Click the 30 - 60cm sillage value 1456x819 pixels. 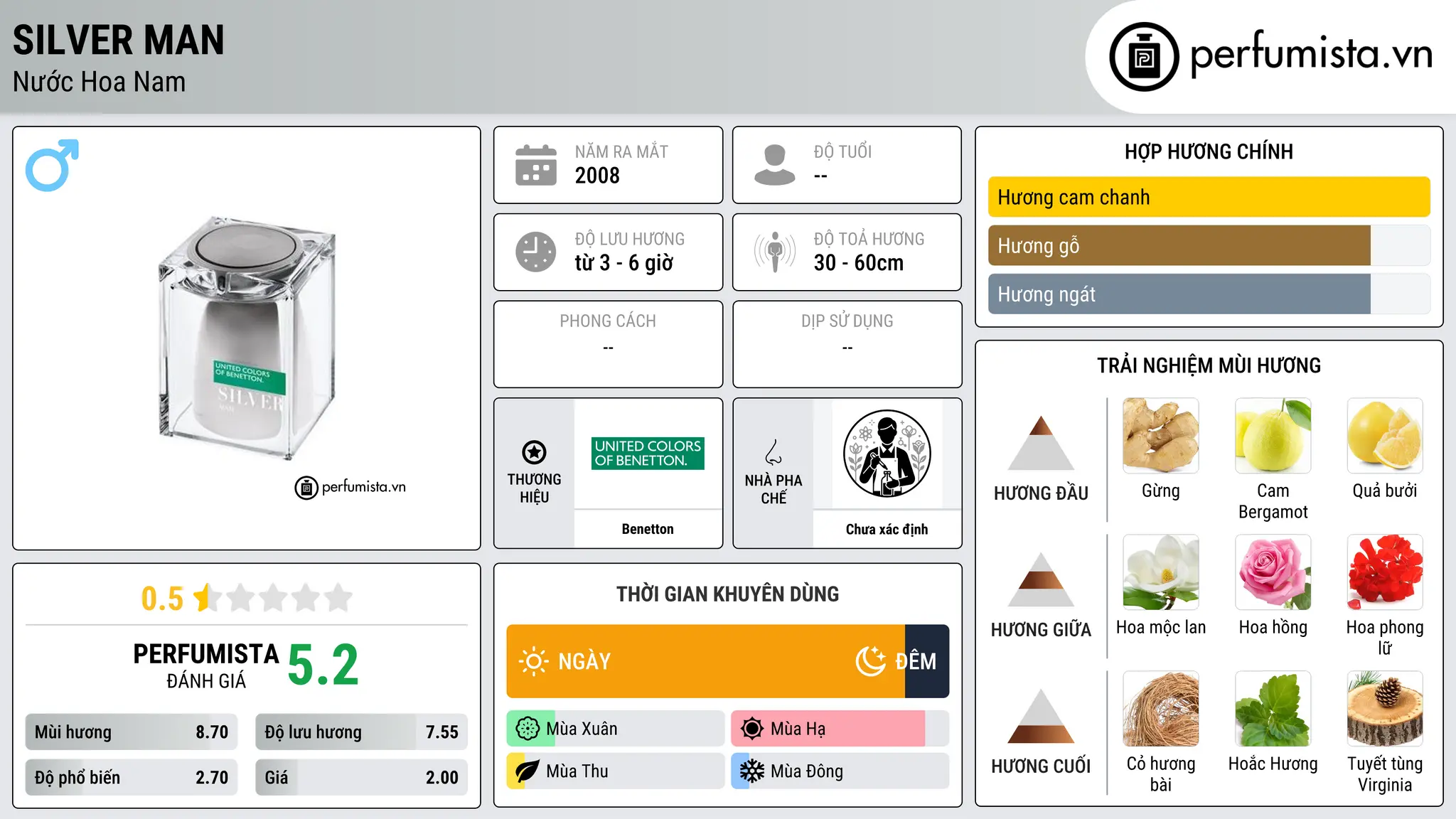pyautogui.click(x=859, y=263)
